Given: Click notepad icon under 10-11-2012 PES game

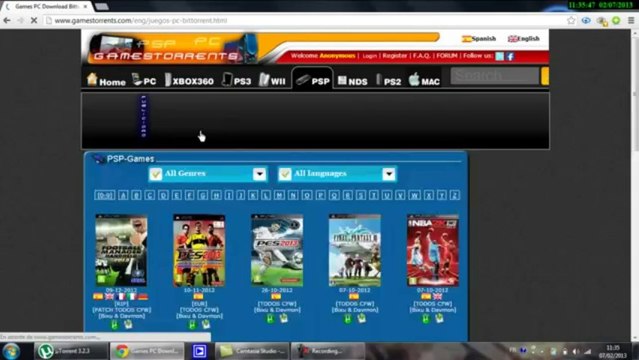Looking at the screenshot, I should pyautogui.click(x=206, y=324).
